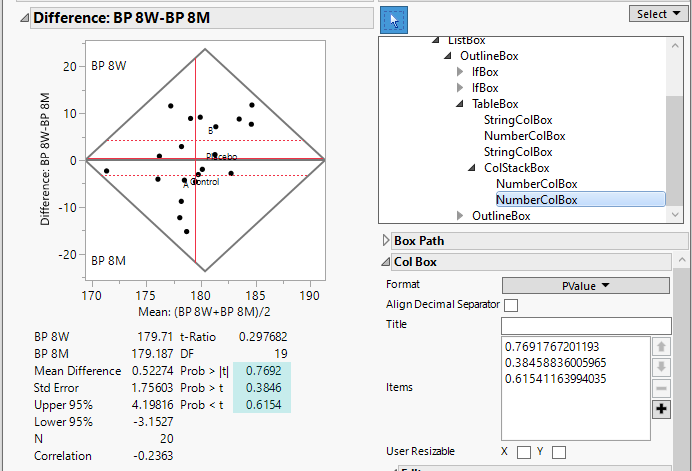Click into the Title input field
Screen dimensions: 692x471
(587, 325)
